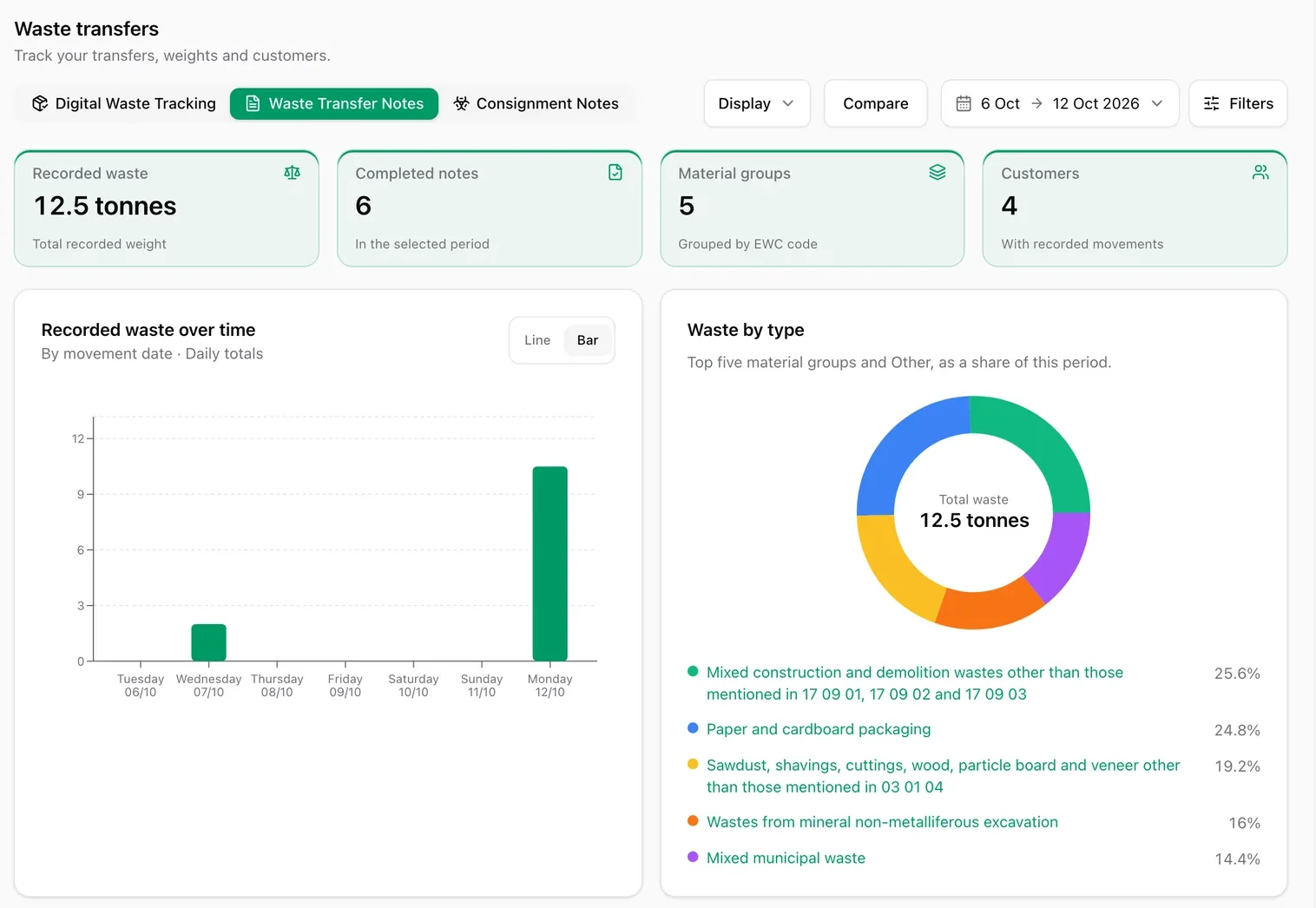Click the 'Grouped by EWC code' caption

(x=747, y=244)
